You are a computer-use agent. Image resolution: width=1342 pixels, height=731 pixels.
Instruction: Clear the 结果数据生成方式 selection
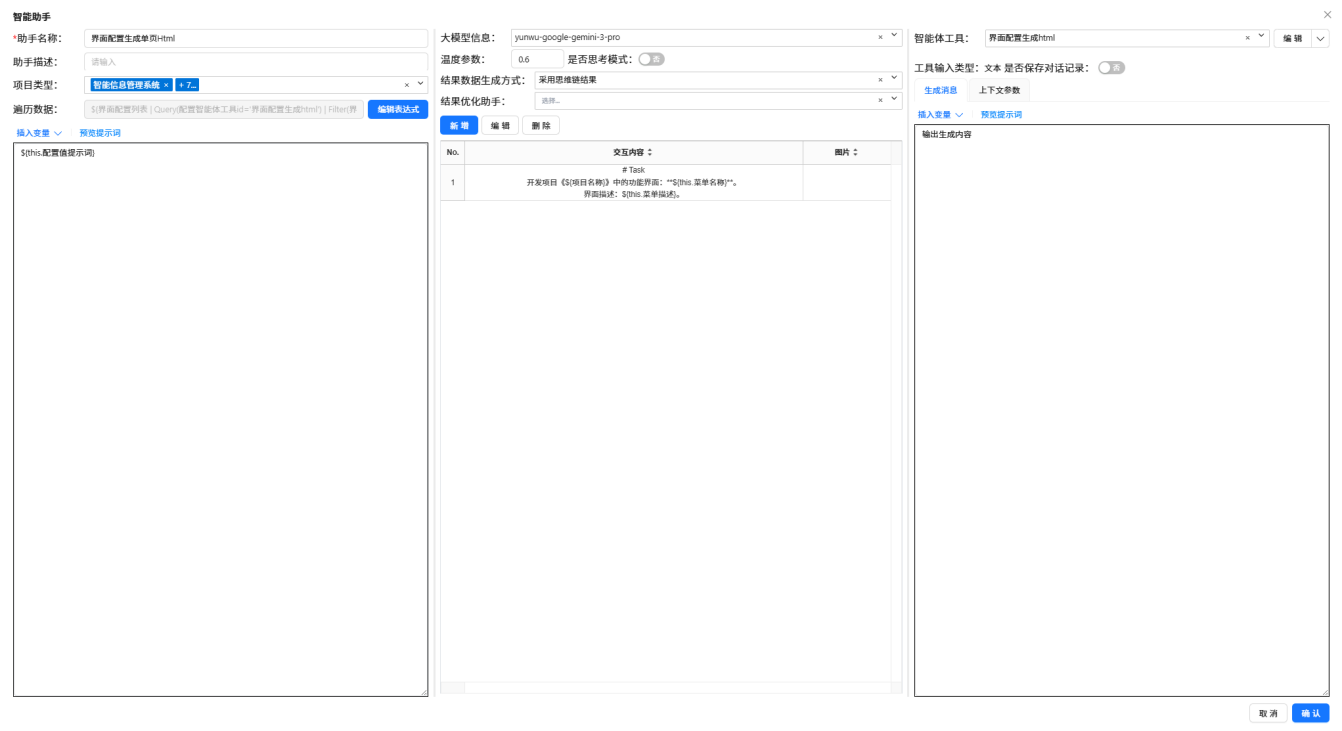[881, 79]
